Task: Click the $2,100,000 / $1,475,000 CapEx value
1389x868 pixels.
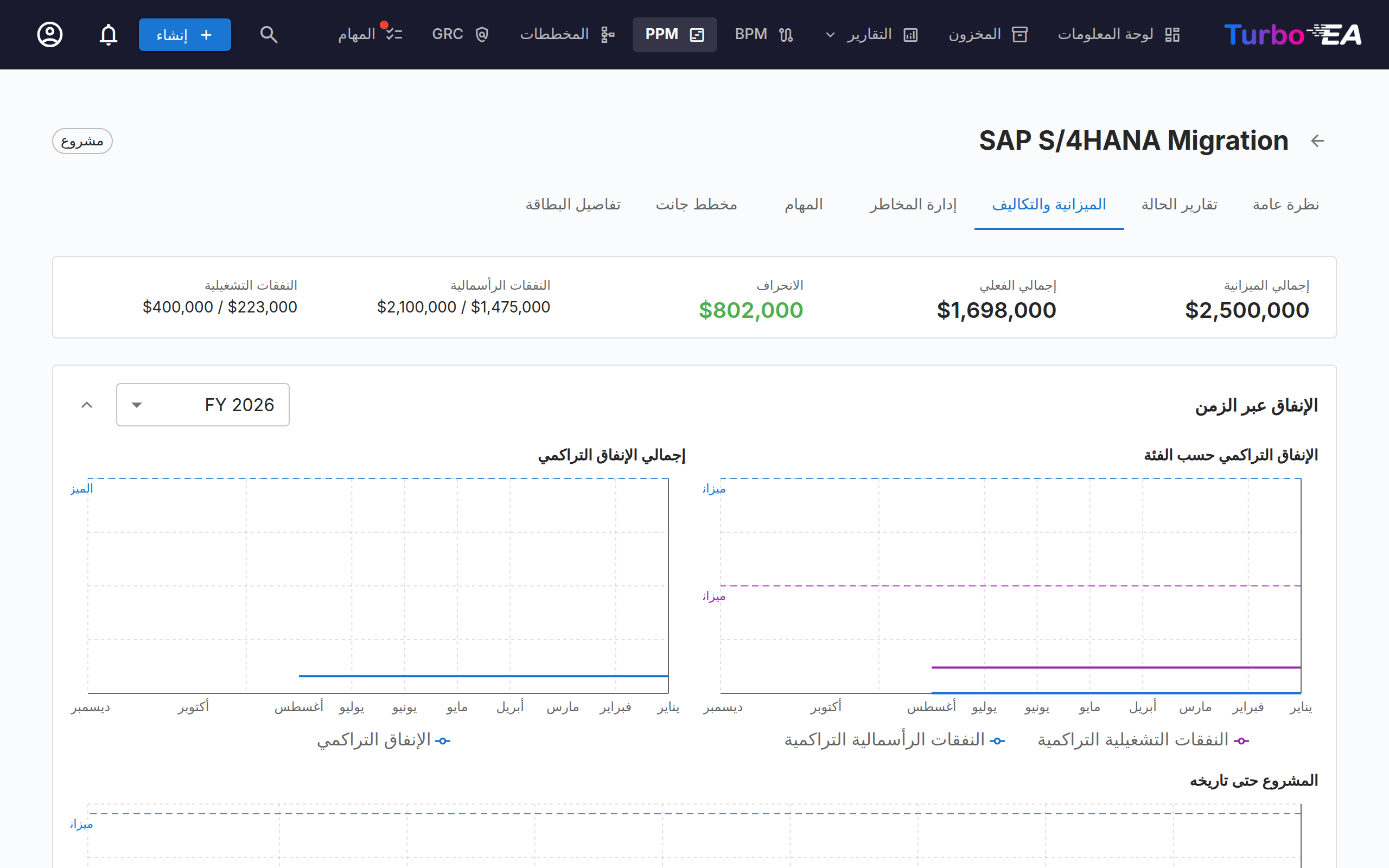Action: coord(463,307)
